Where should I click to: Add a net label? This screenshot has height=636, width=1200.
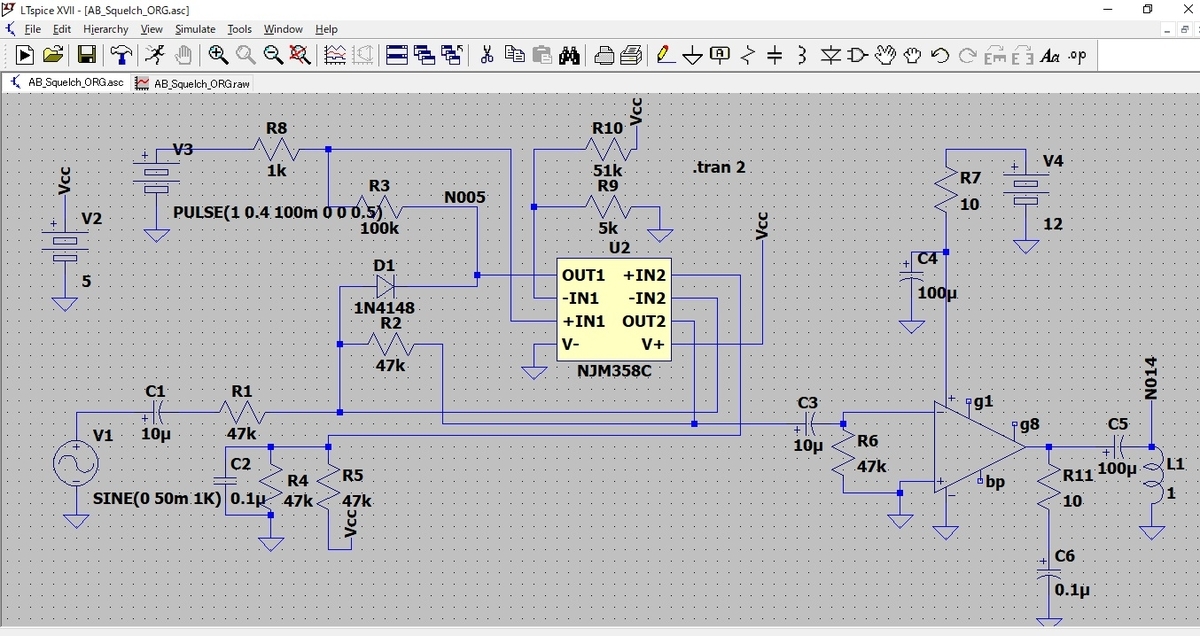click(723, 55)
